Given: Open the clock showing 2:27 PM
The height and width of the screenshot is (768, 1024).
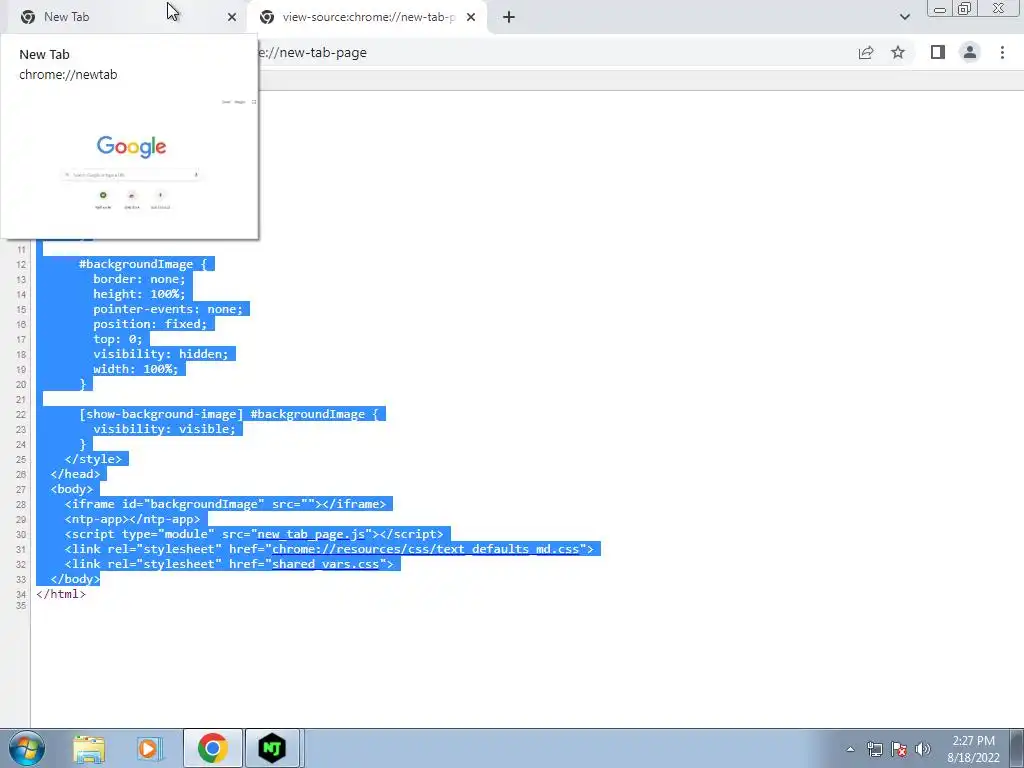Looking at the screenshot, I should click(973, 749).
